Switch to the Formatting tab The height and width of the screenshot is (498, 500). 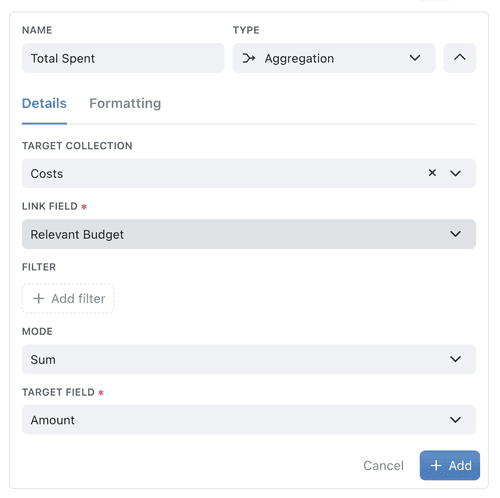click(125, 103)
